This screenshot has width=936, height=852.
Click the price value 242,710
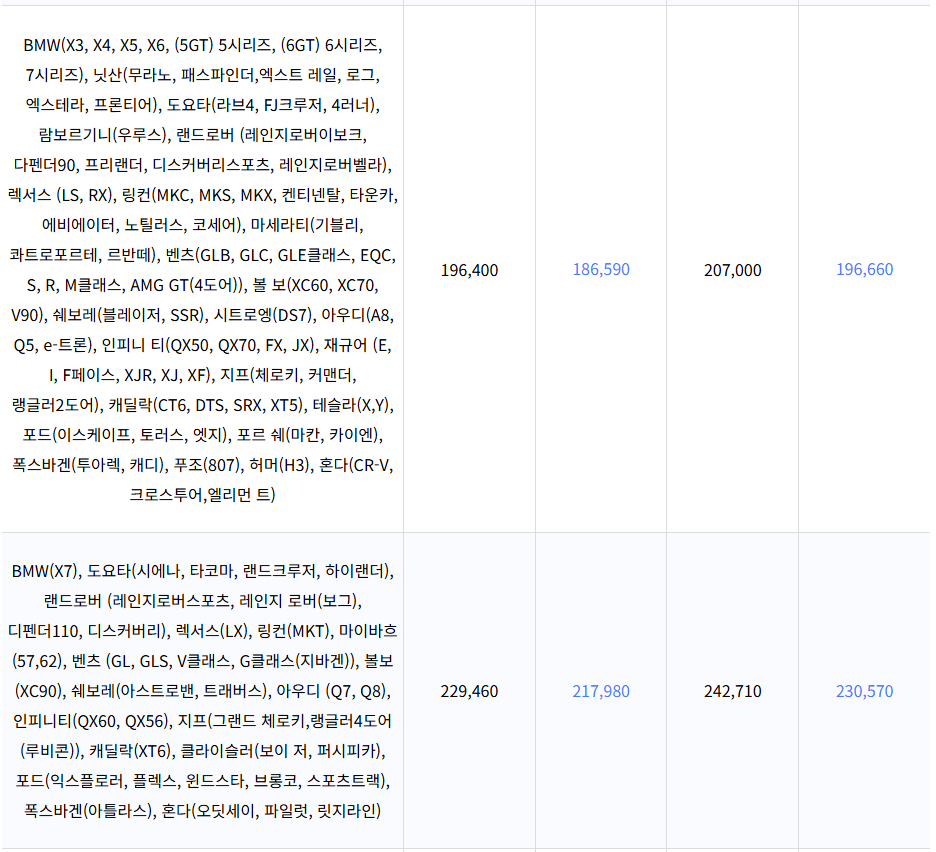click(x=732, y=692)
